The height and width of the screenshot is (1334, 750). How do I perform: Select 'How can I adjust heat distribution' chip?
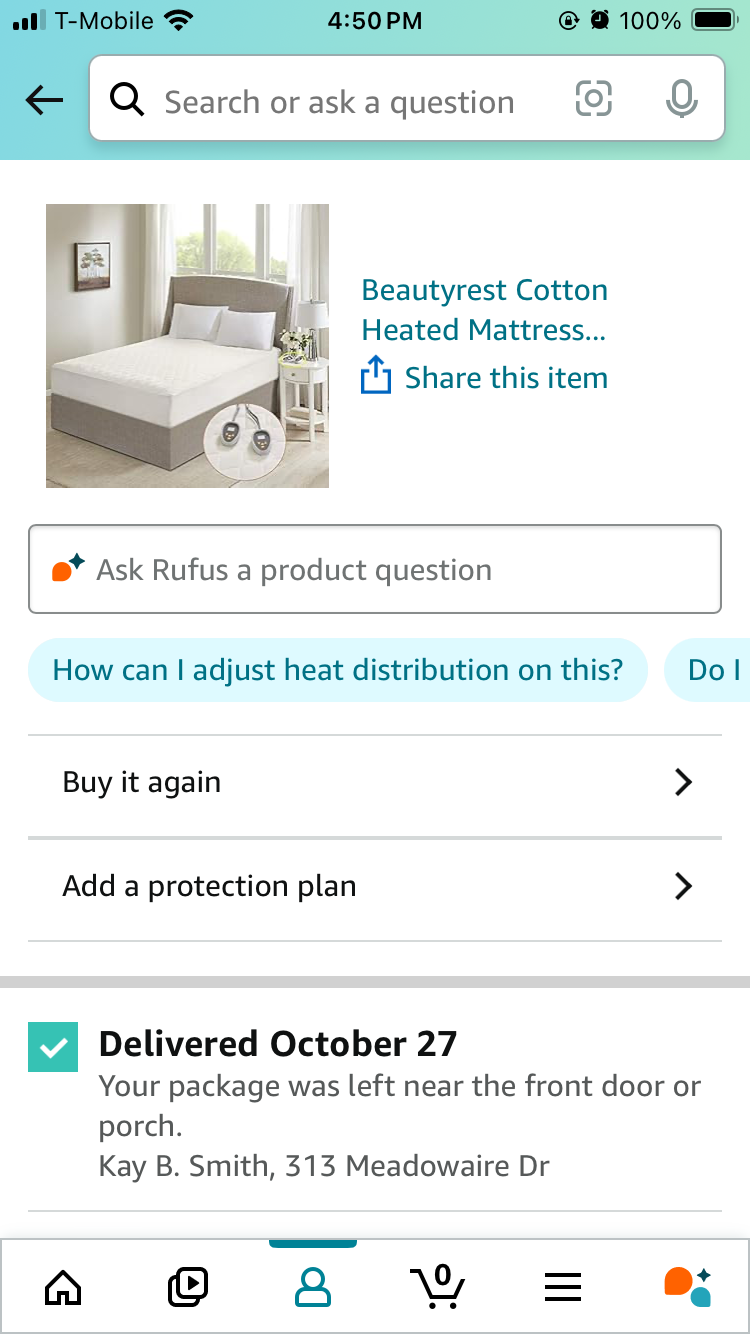(x=338, y=670)
